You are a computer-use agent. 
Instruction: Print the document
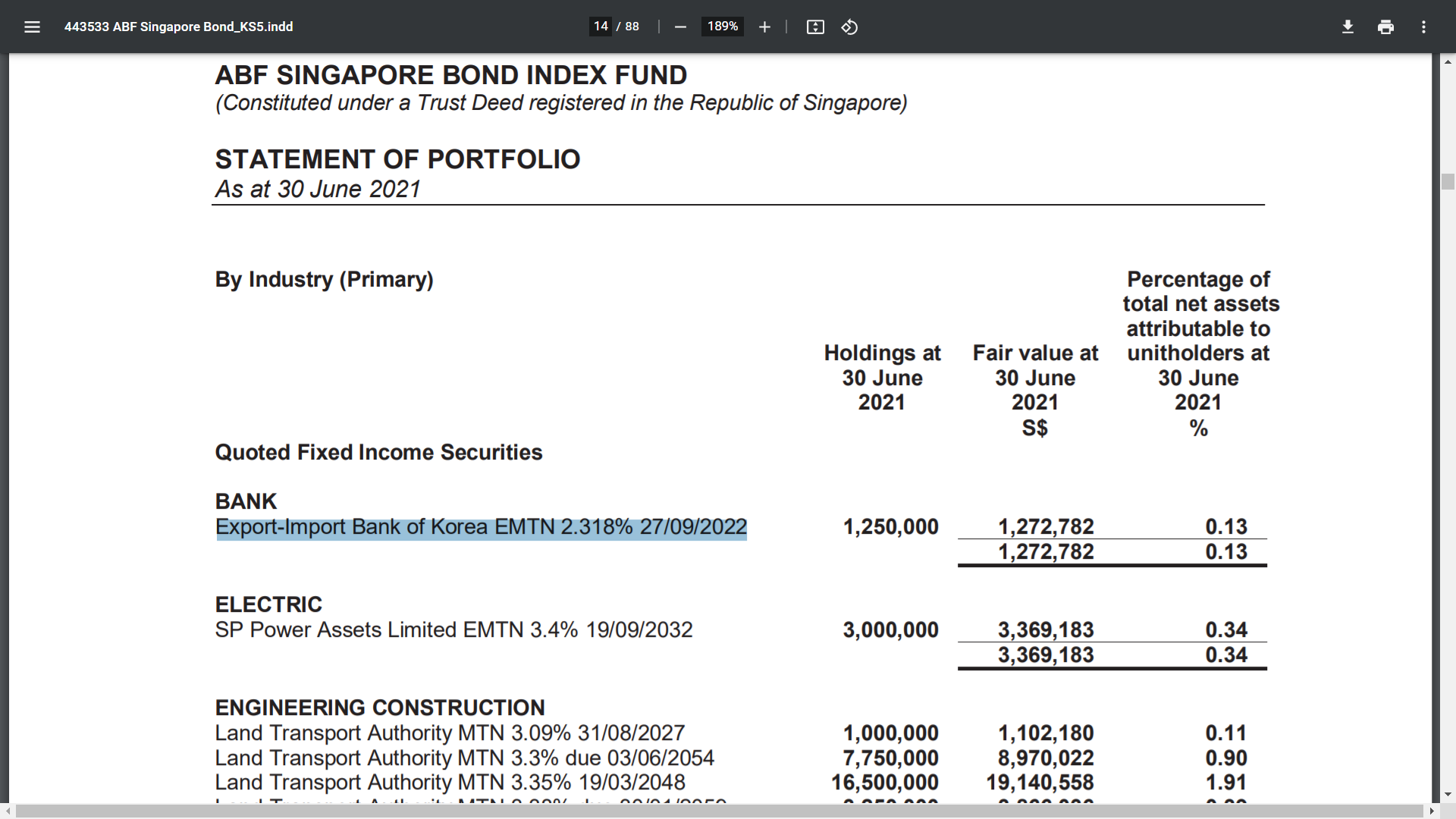[x=1385, y=27]
